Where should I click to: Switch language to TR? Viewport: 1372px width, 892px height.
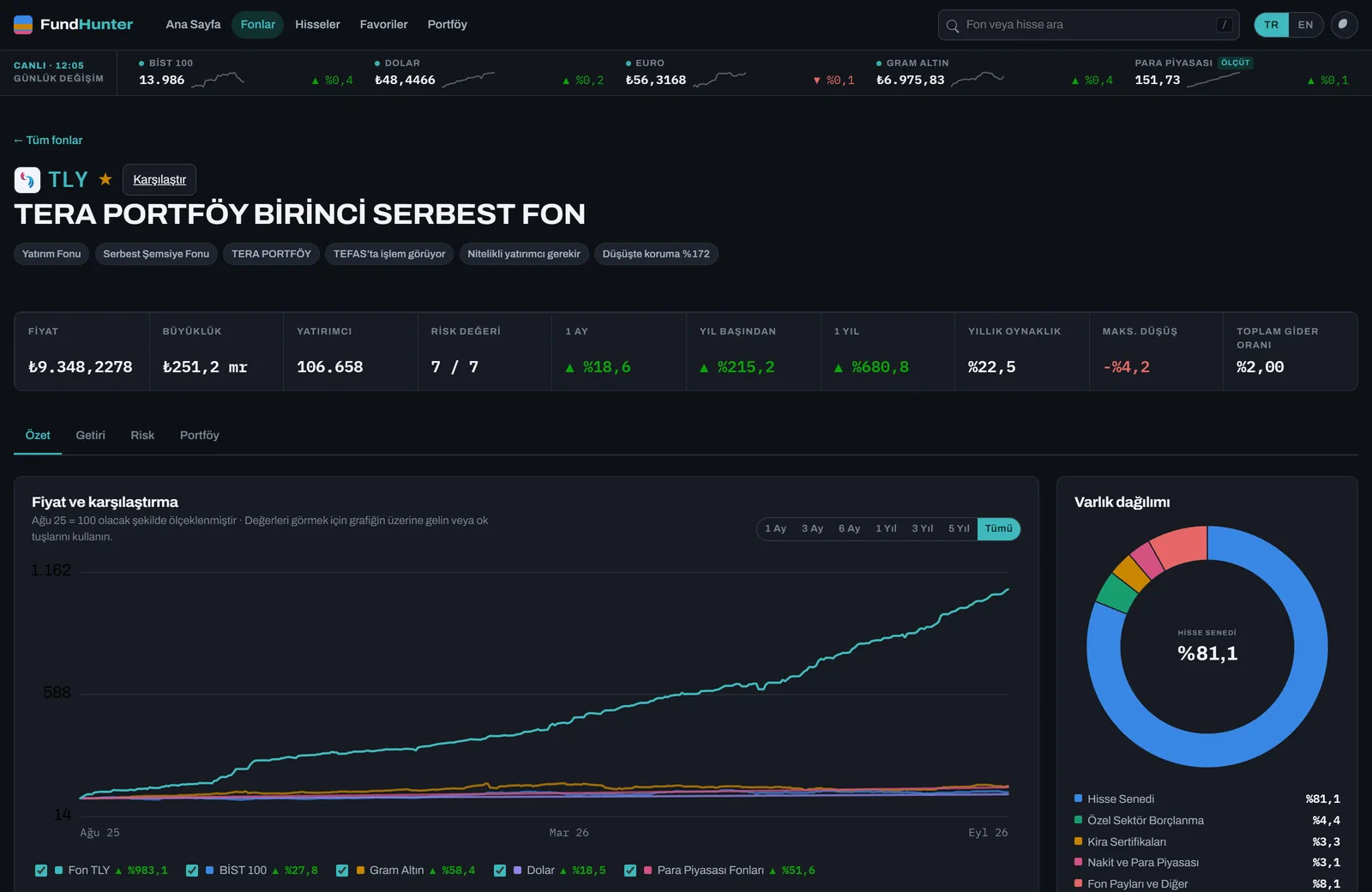coord(1271,25)
